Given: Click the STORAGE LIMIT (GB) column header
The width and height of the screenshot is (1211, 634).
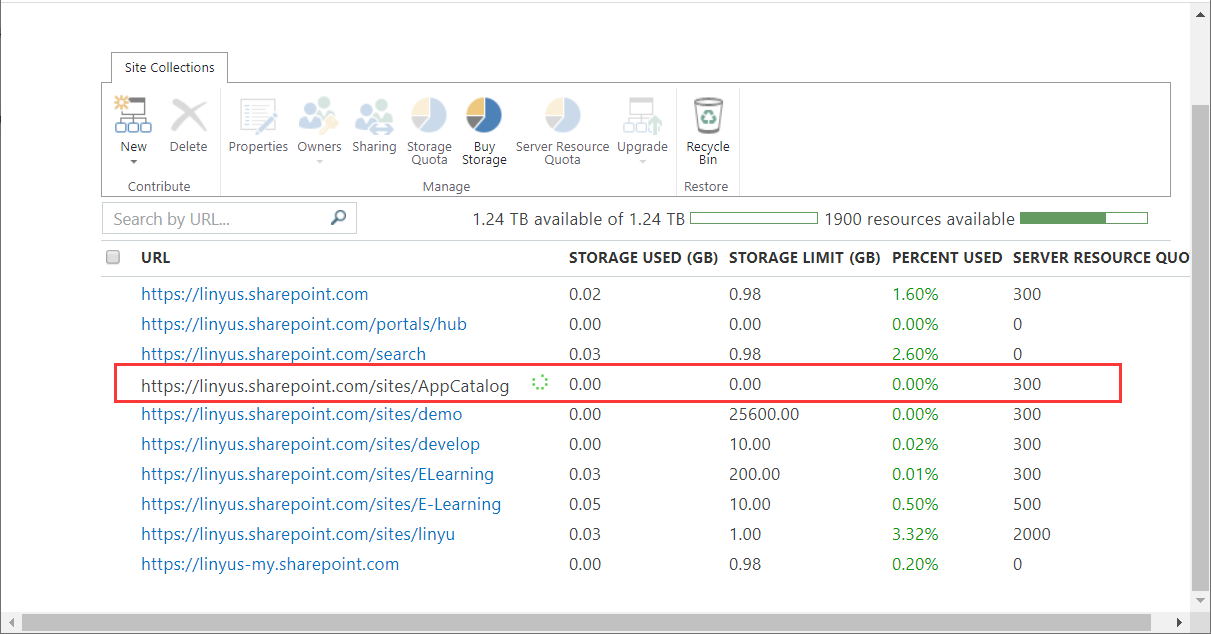Looking at the screenshot, I should (x=804, y=257).
